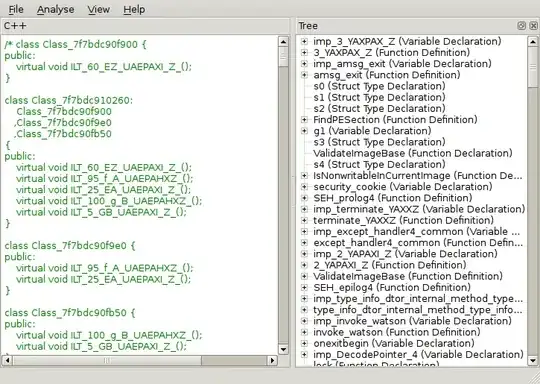Expand IsNonwritableInCurrentImage node
The image size is (540, 384).
[304, 175]
